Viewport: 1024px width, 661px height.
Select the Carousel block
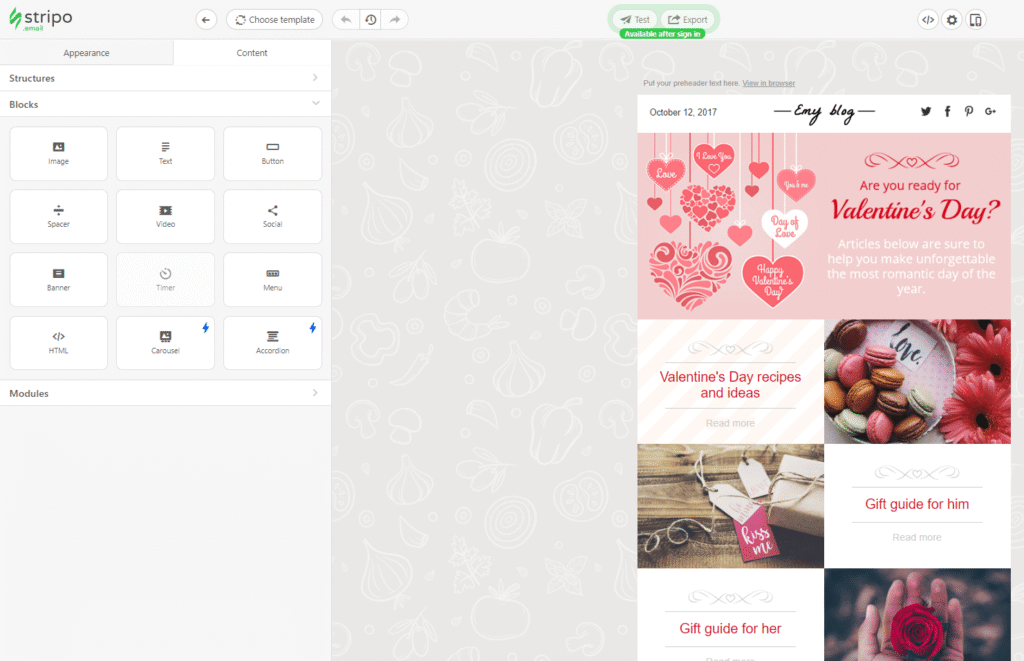(x=165, y=342)
